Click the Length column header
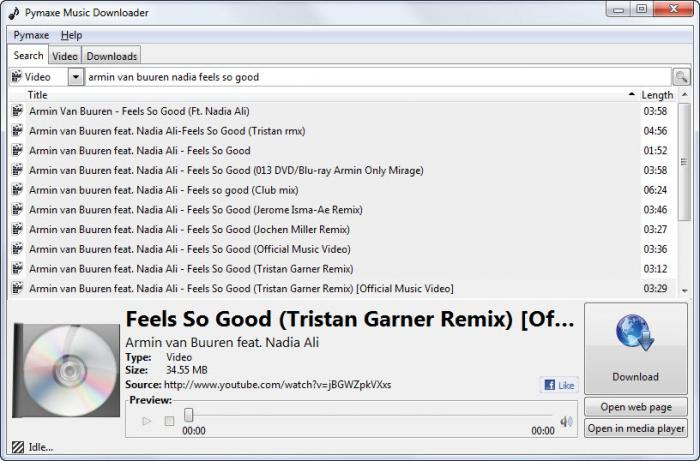The height and width of the screenshot is (461, 700). pyautogui.click(x=657, y=95)
